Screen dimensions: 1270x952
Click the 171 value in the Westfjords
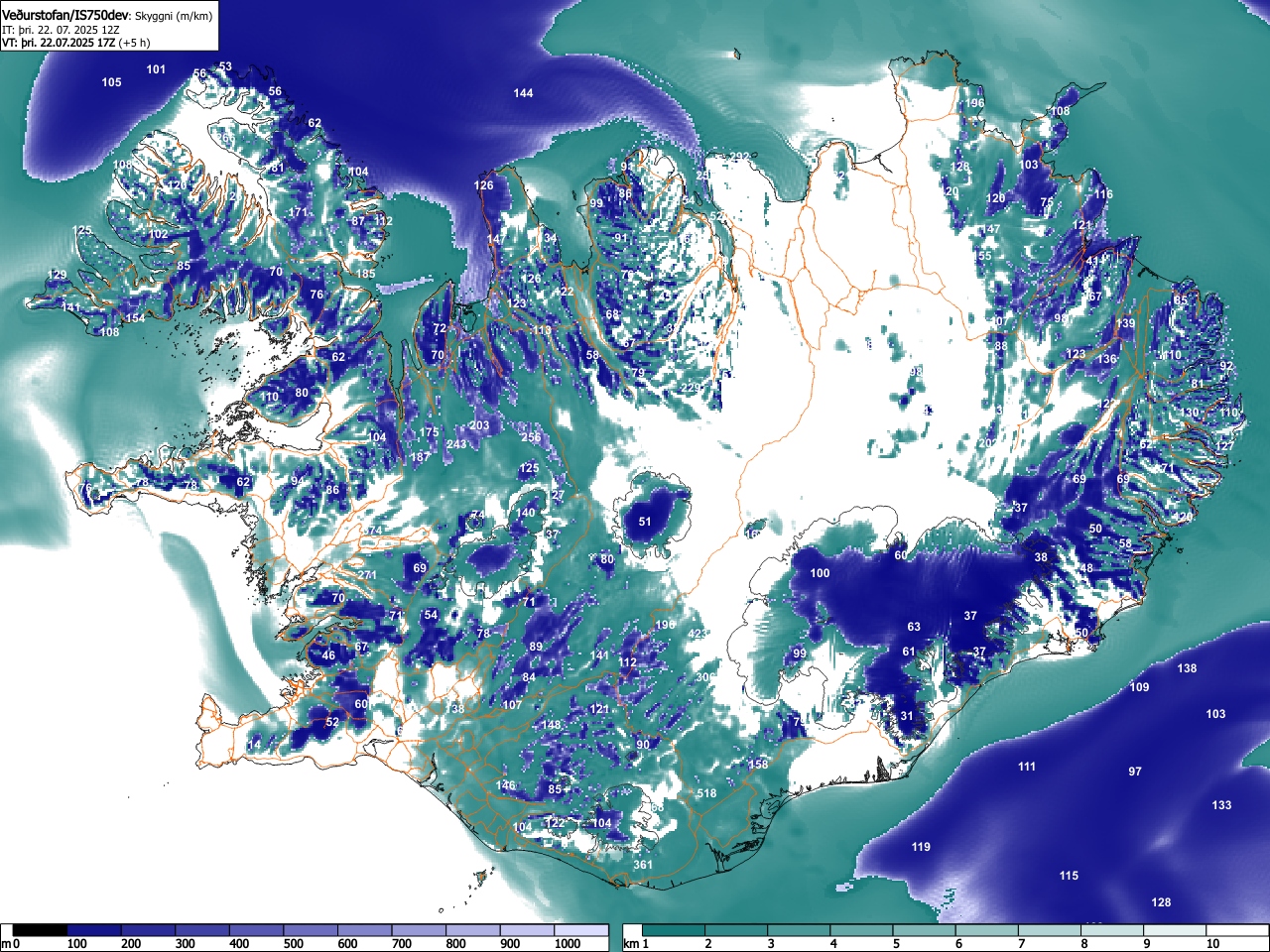point(298,212)
